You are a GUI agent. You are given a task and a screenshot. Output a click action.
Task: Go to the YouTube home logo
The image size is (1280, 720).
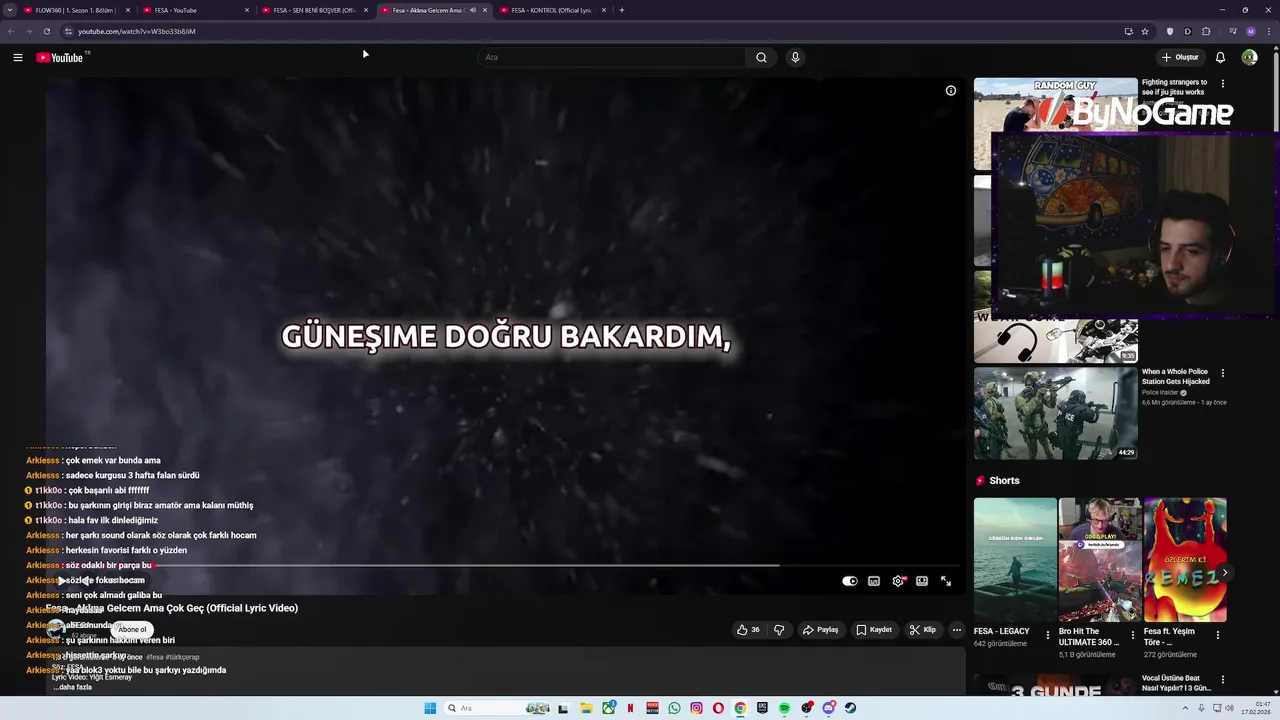[x=60, y=57]
